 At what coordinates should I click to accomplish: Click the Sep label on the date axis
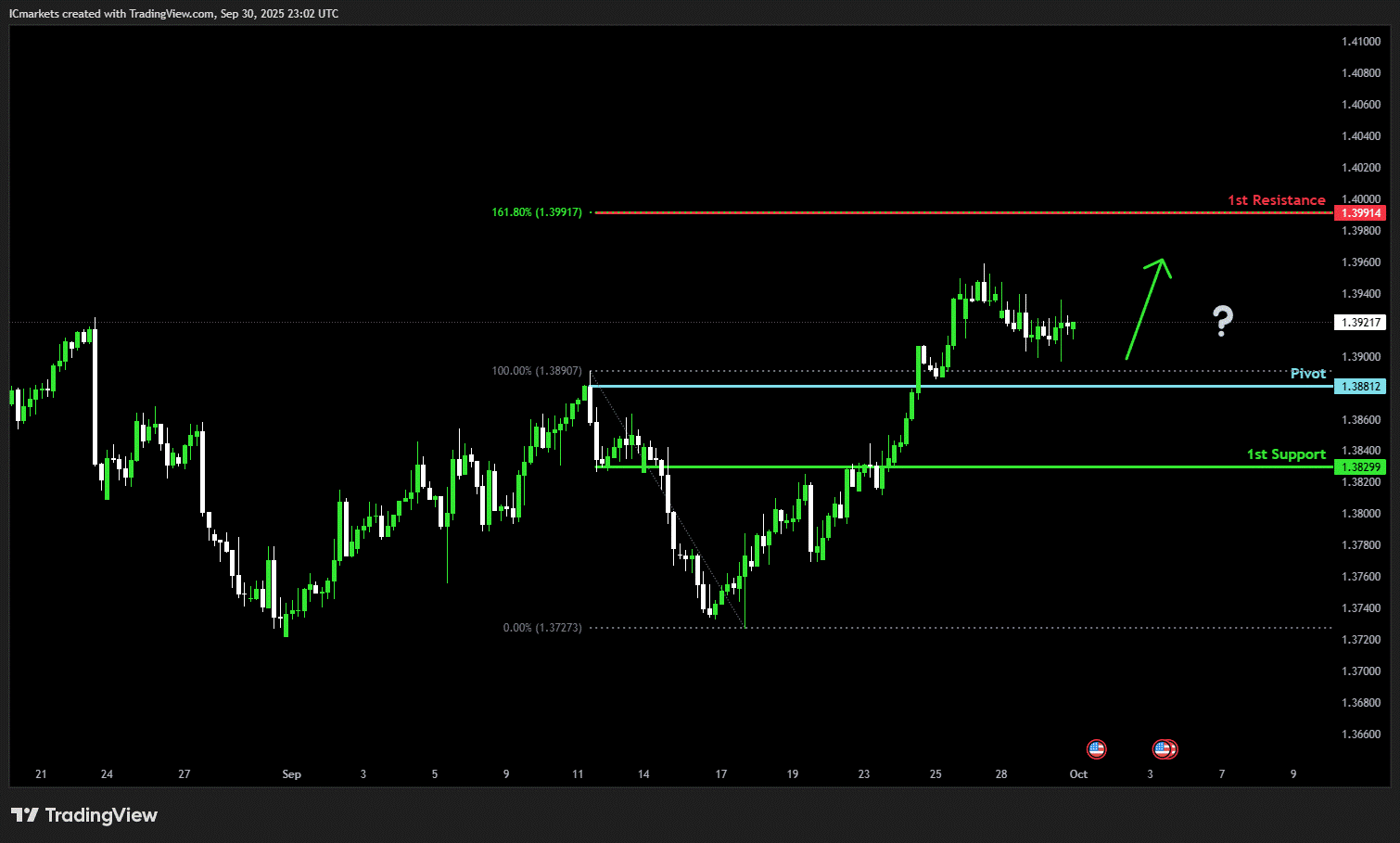291,774
